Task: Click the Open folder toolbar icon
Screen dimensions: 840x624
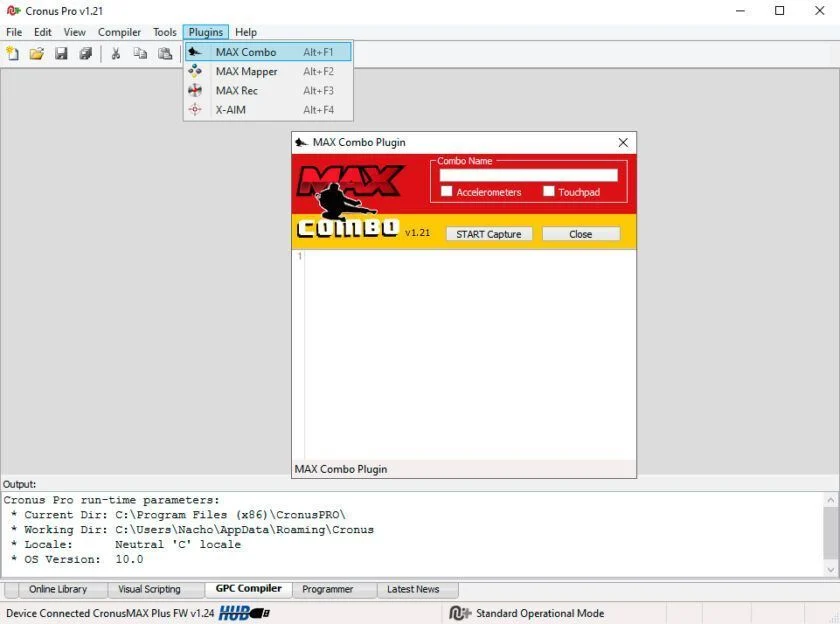Action: pyautogui.click(x=36, y=54)
